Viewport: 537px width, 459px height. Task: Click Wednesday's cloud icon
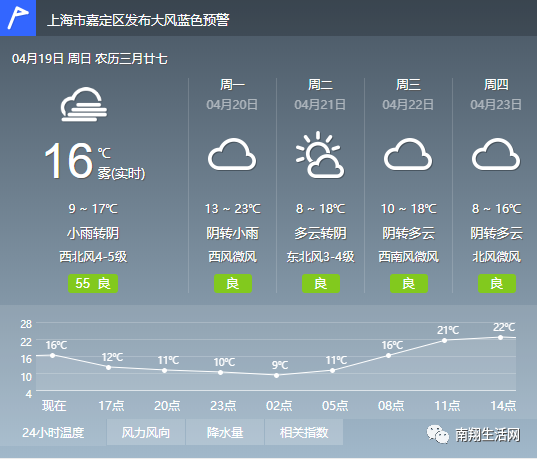408,154
